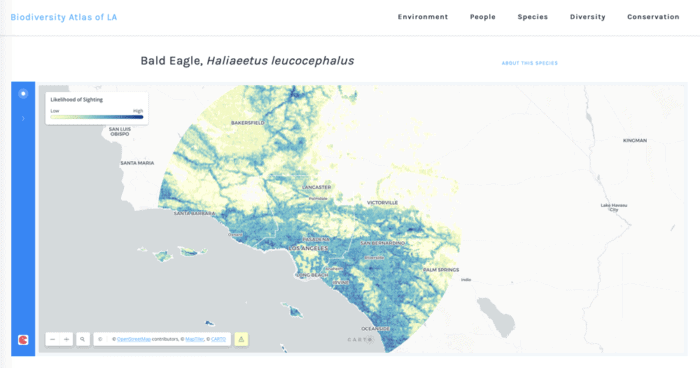Image resolution: width=700 pixels, height=368 pixels.
Task: Open the People menu
Action: 483,17
